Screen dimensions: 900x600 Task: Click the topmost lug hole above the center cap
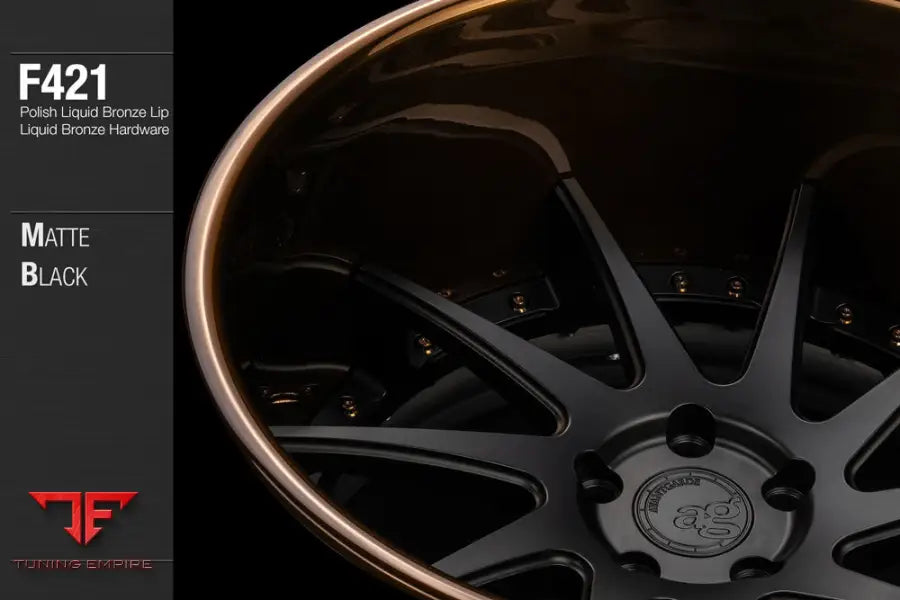click(688, 418)
